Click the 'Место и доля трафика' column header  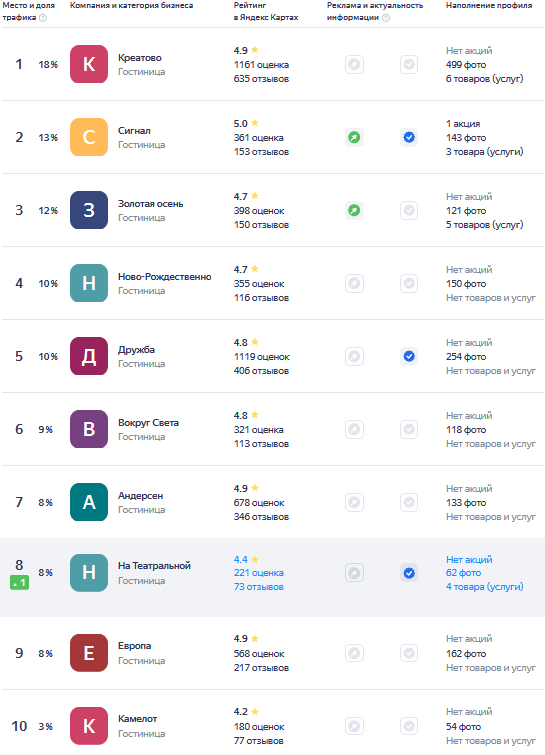(28, 12)
